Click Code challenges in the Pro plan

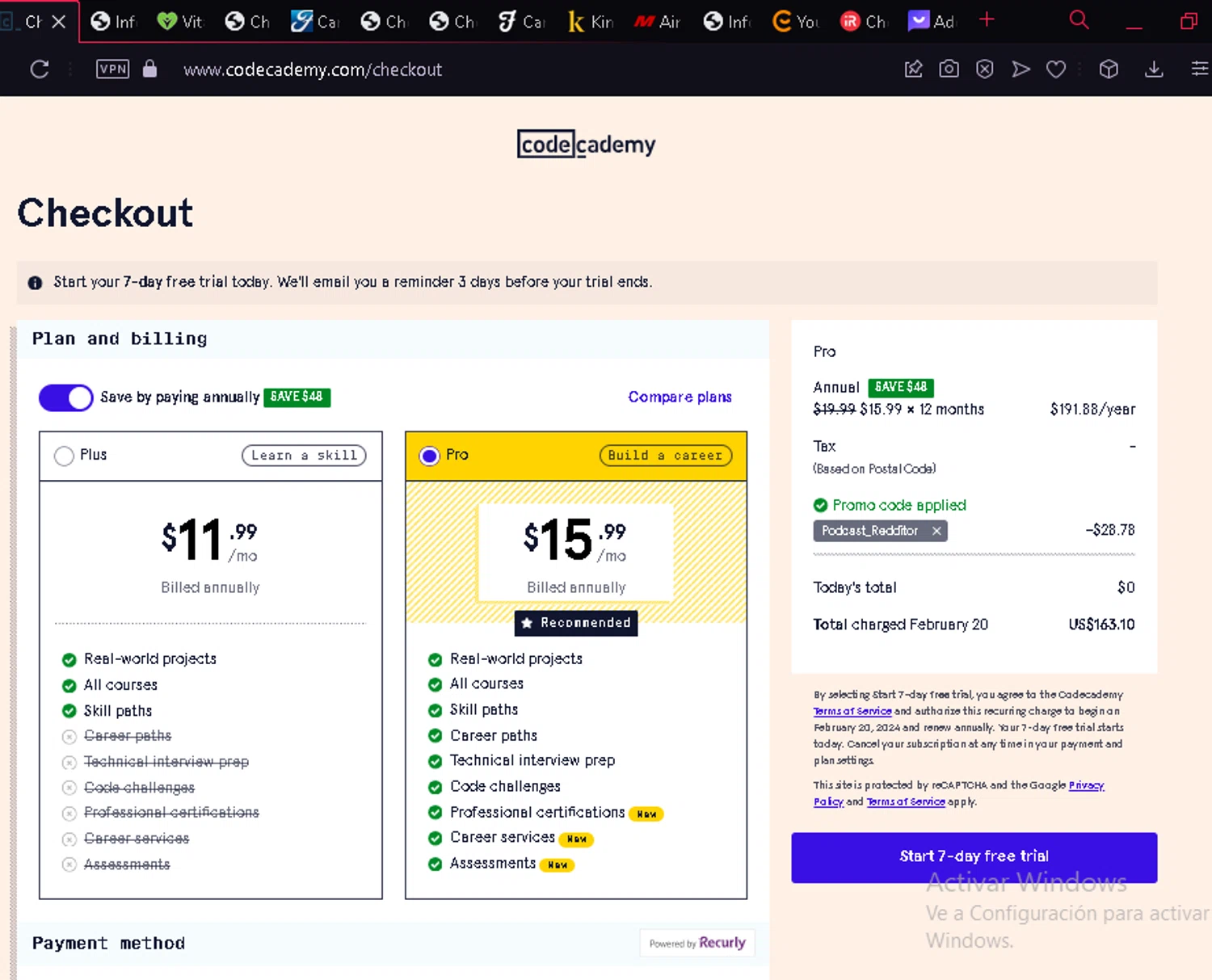tap(505, 786)
